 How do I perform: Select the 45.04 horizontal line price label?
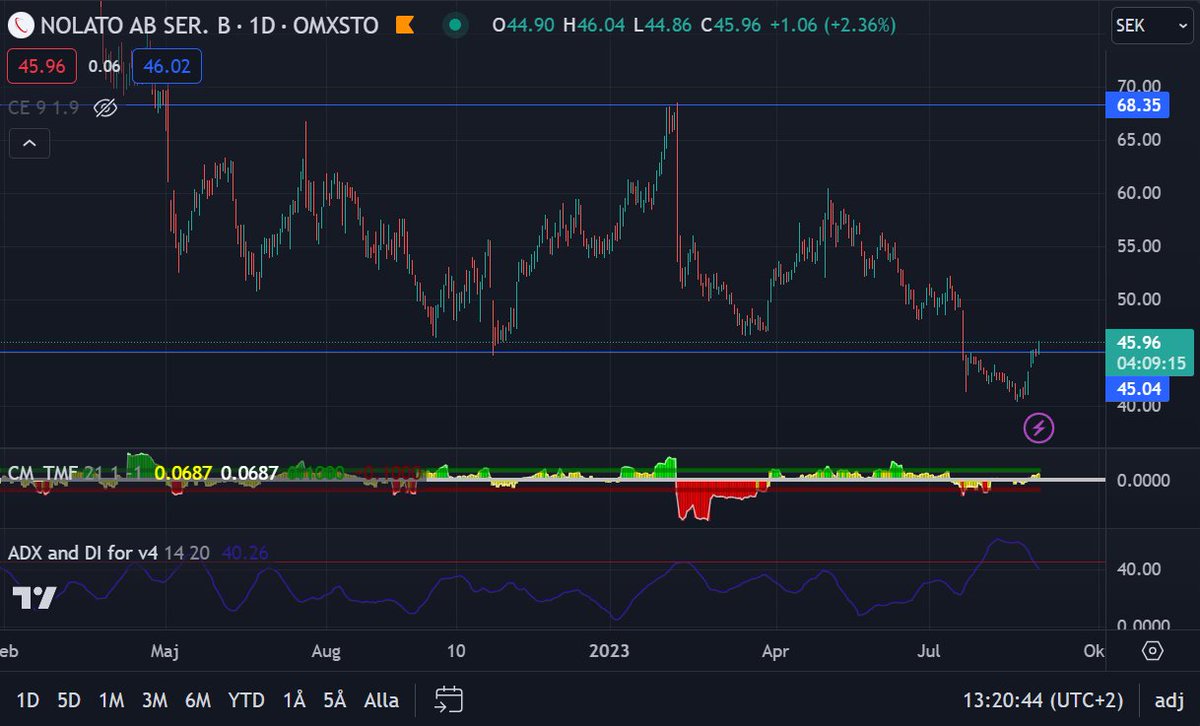(1137, 388)
